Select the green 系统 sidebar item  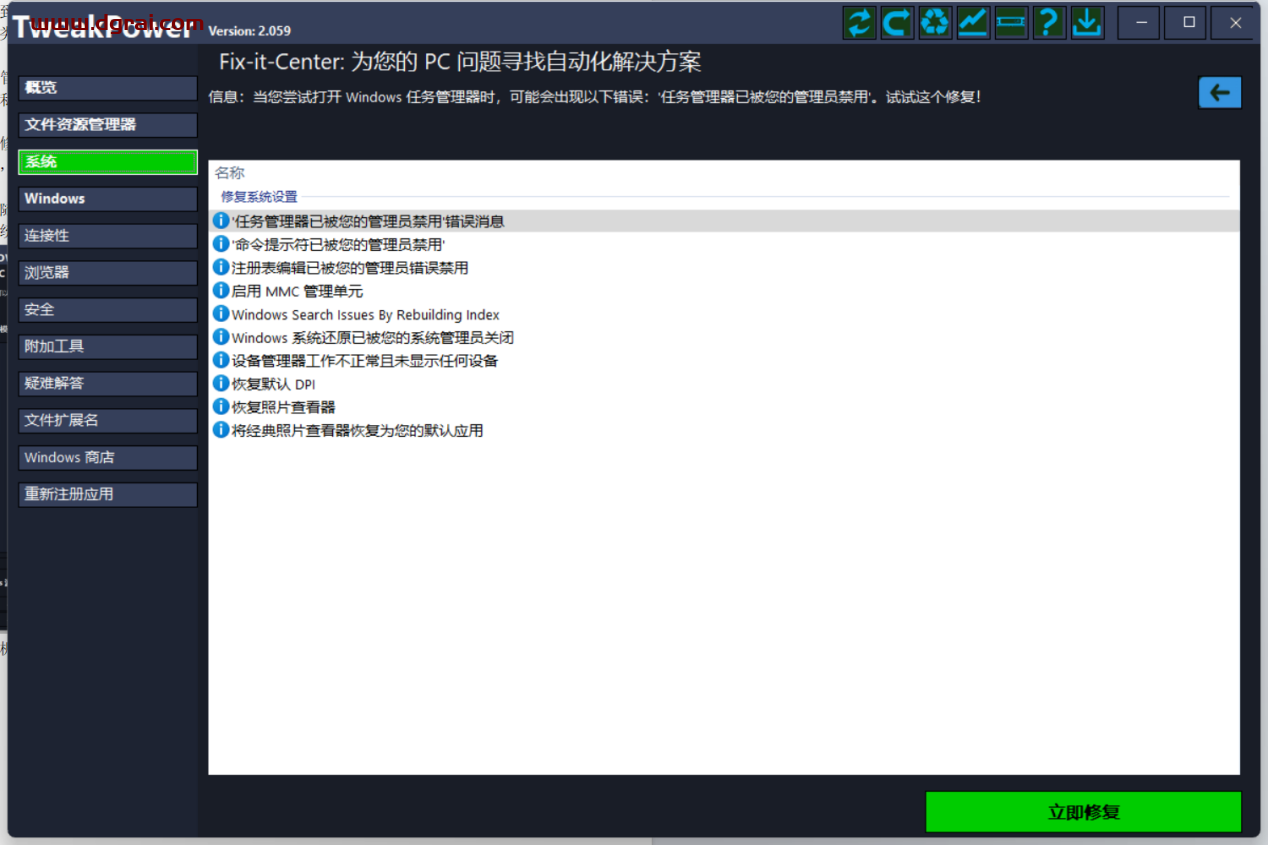pos(108,162)
